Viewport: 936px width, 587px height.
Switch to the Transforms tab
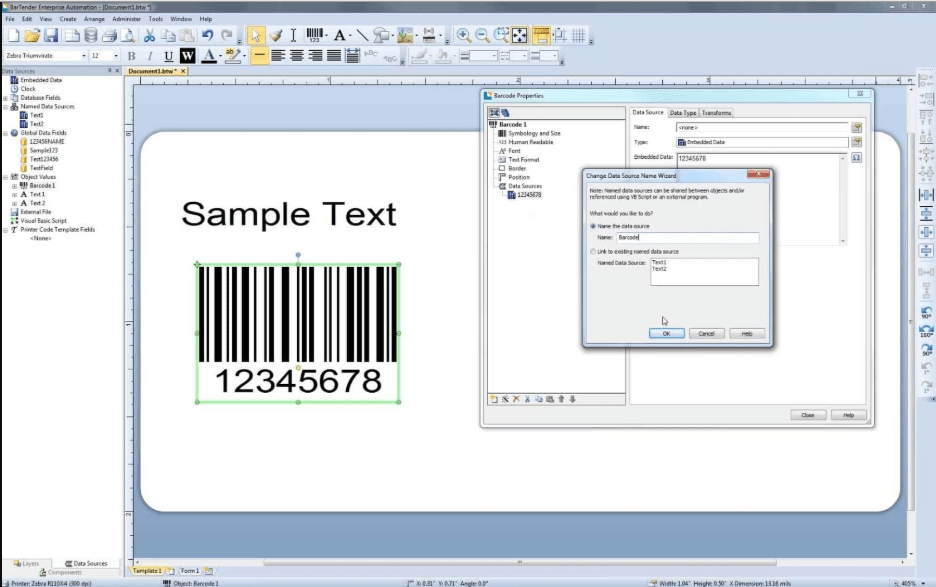[x=716, y=113]
